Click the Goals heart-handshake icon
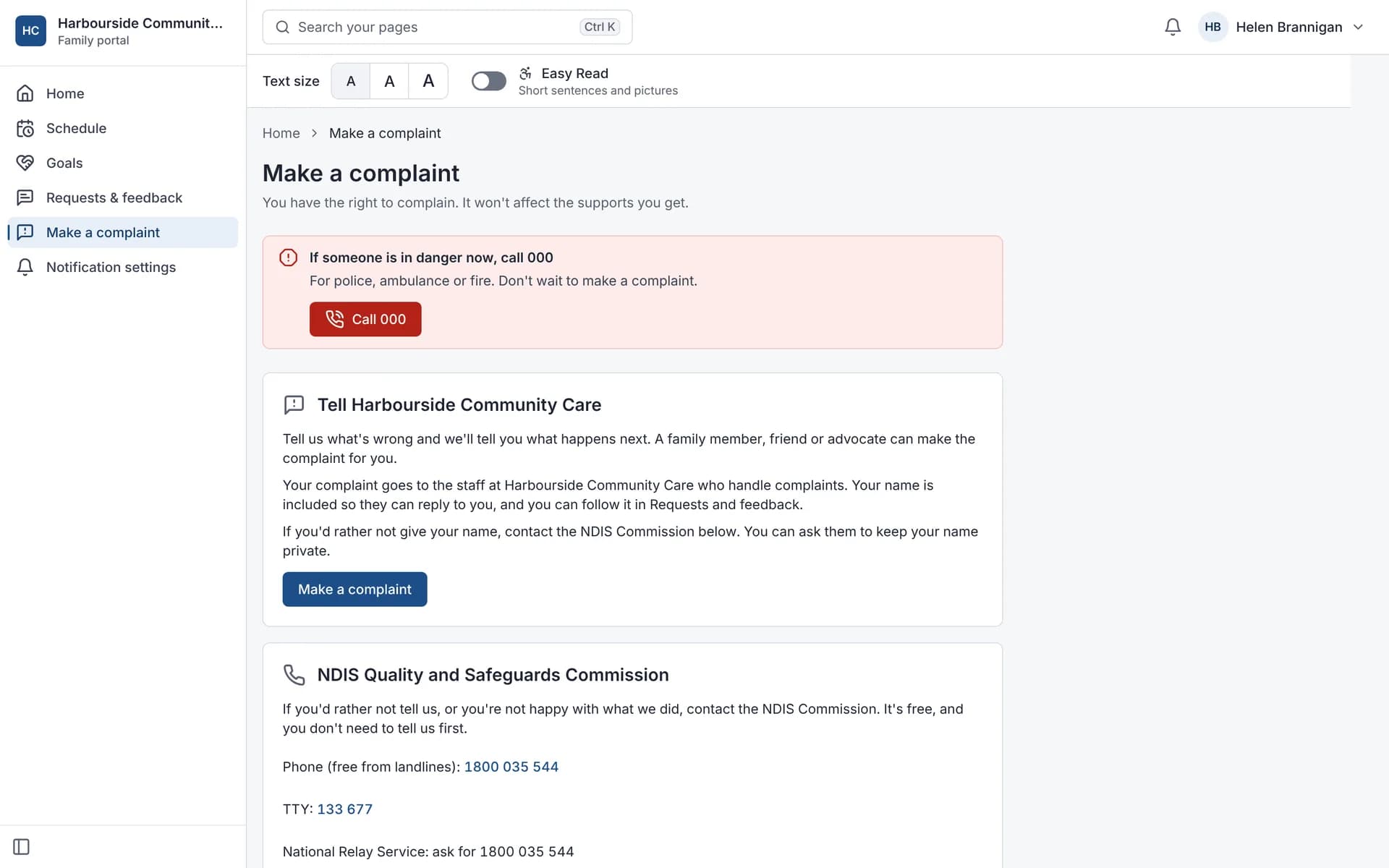Image resolution: width=1389 pixels, height=868 pixels. [x=25, y=163]
